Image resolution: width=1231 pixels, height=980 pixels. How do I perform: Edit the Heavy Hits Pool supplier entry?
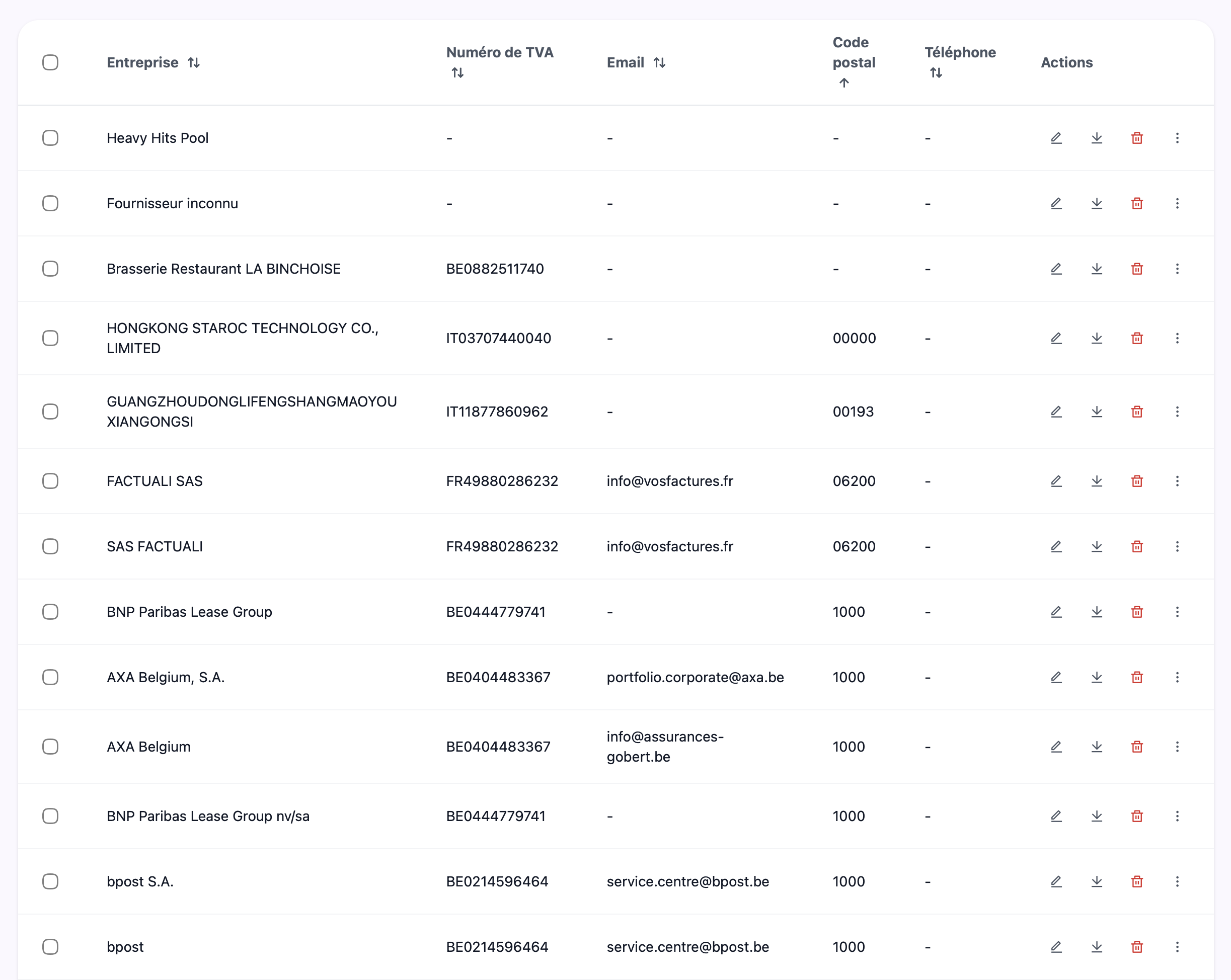[x=1056, y=138]
